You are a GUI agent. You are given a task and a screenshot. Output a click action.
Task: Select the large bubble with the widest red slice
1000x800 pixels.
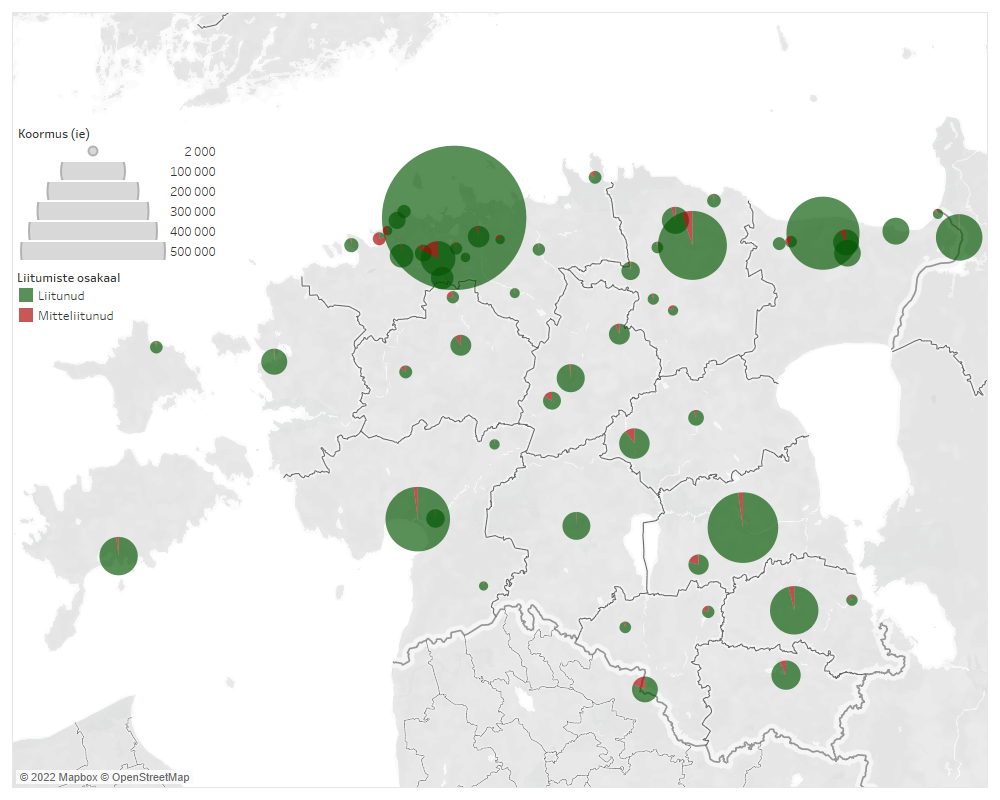pos(693,245)
